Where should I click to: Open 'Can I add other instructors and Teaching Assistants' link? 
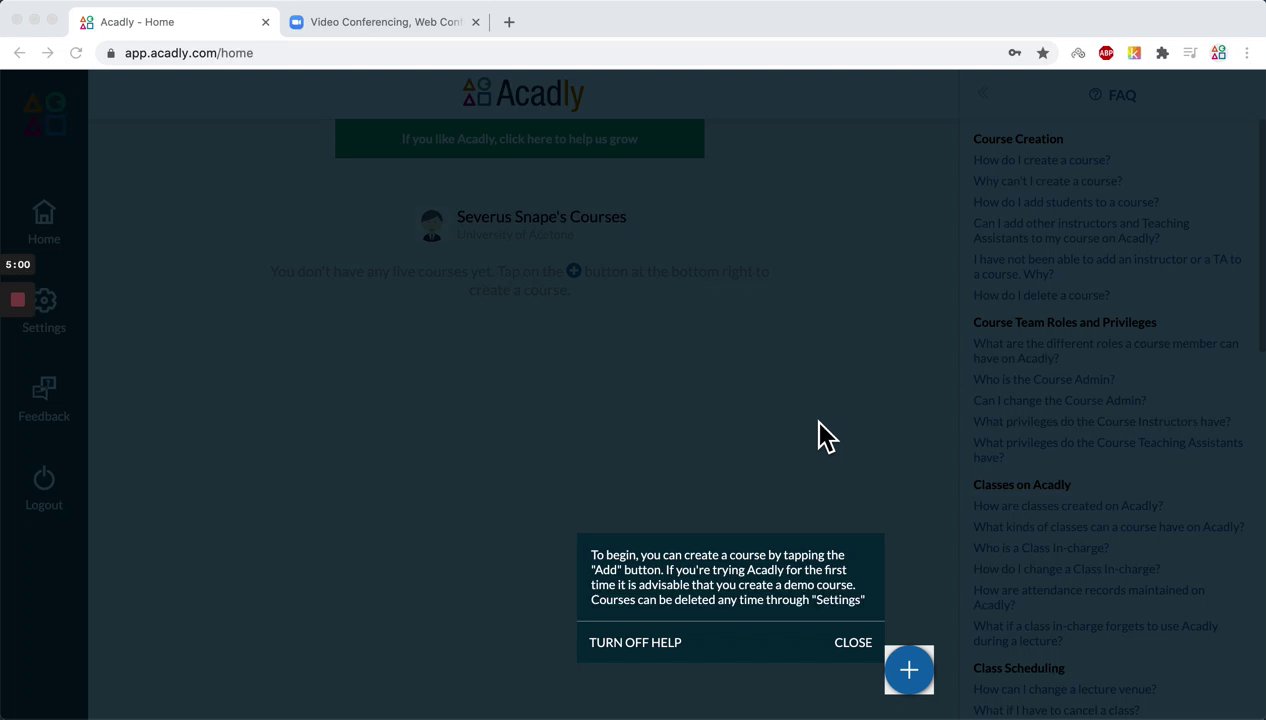pyautogui.click(x=1081, y=230)
